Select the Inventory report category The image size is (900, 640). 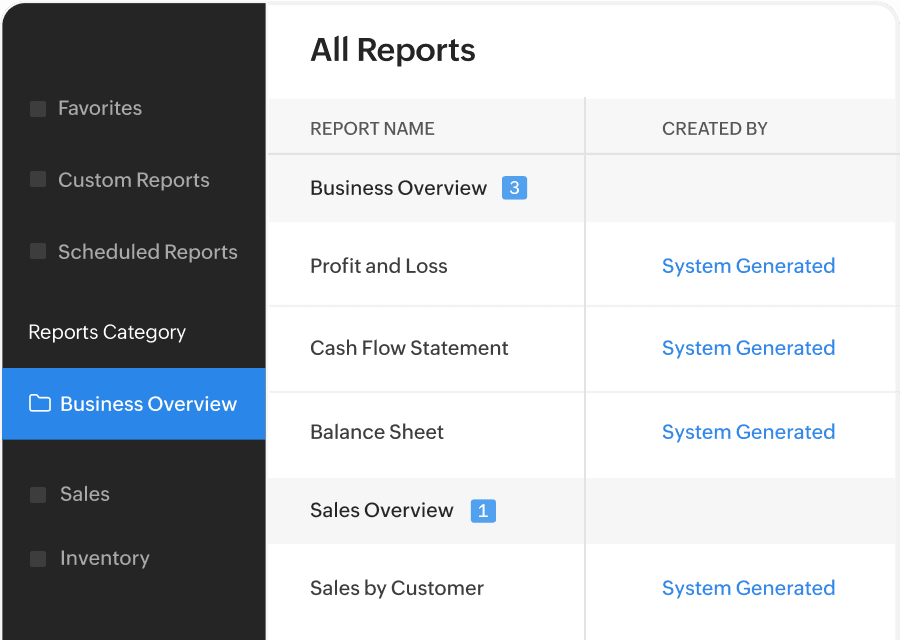pyautogui.click(x=105, y=558)
